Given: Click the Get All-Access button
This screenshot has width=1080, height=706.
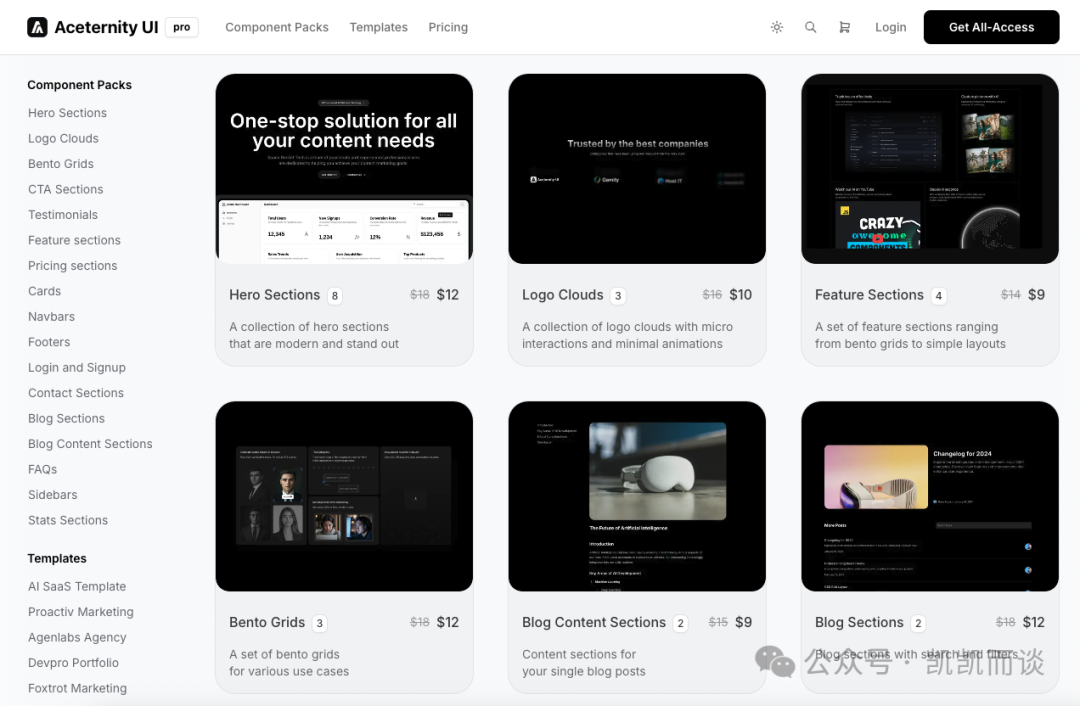Looking at the screenshot, I should coord(991,28).
